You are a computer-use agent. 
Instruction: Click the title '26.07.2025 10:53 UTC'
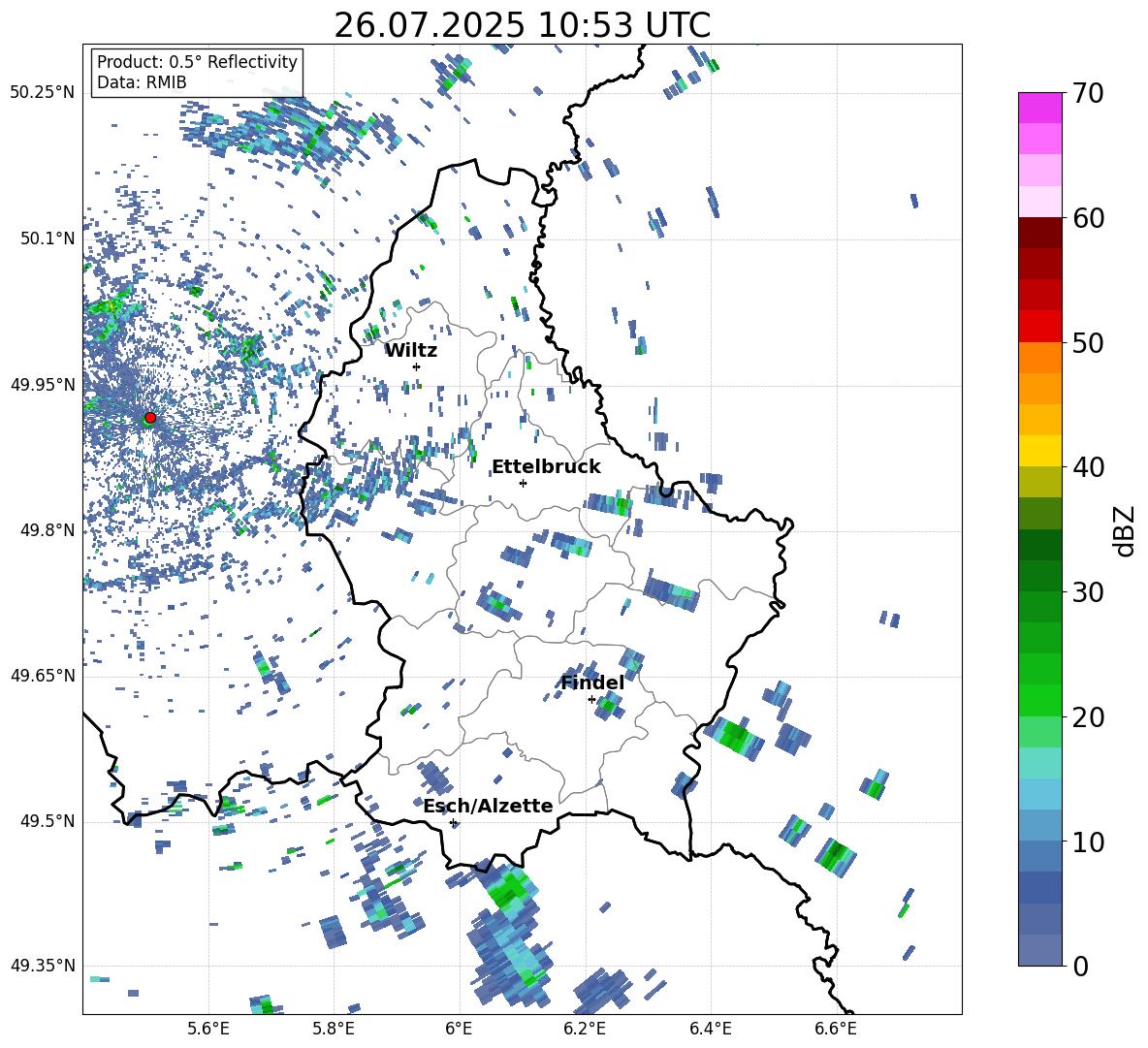523,25
